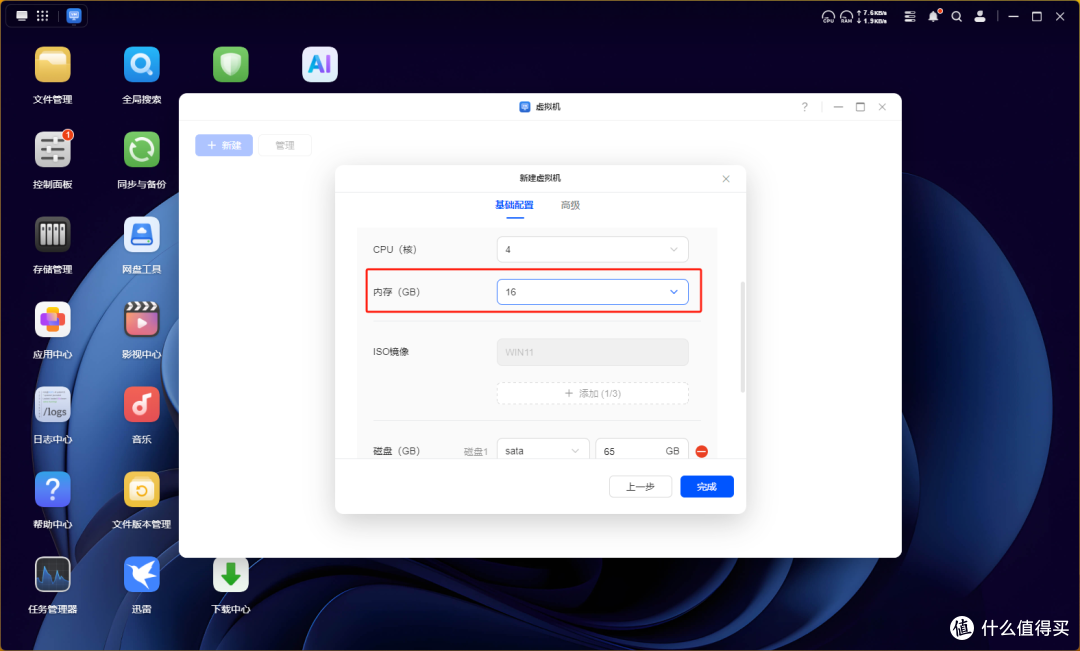Open the 文件版本管理 desktop icon
1080x651 pixels.
(141, 490)
